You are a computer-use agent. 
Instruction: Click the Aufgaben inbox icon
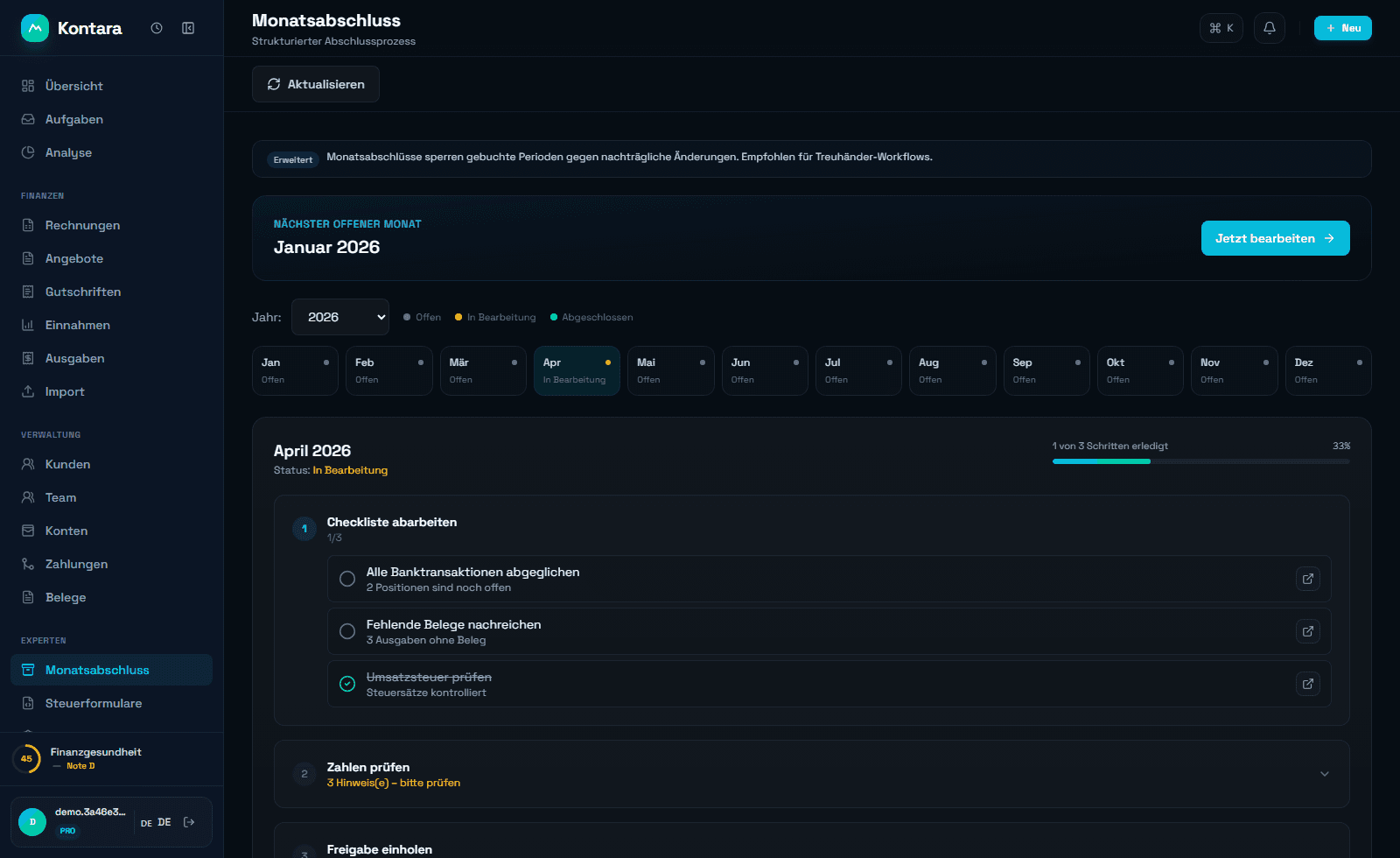pos(28,119)
